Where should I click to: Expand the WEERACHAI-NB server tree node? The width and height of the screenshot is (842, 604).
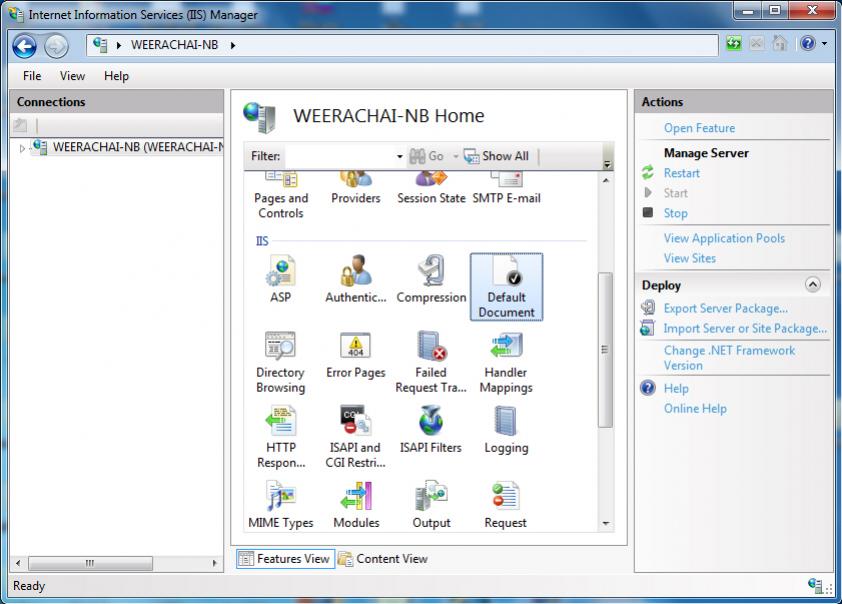(x=22, y=148)
